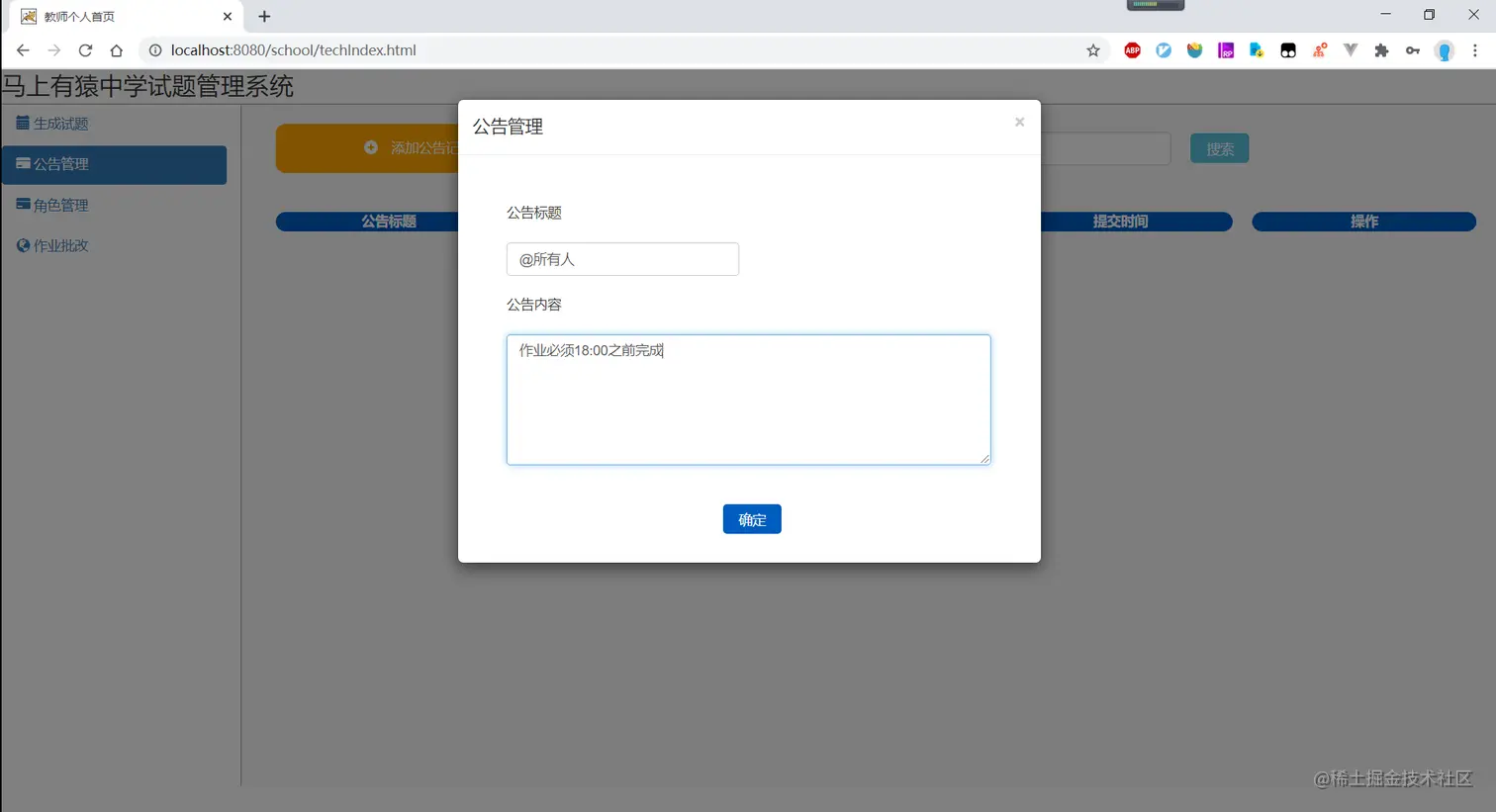Open the Chrome profile avatar
The height and width of the screenshot is (812, 1496).
point(1445,50)
